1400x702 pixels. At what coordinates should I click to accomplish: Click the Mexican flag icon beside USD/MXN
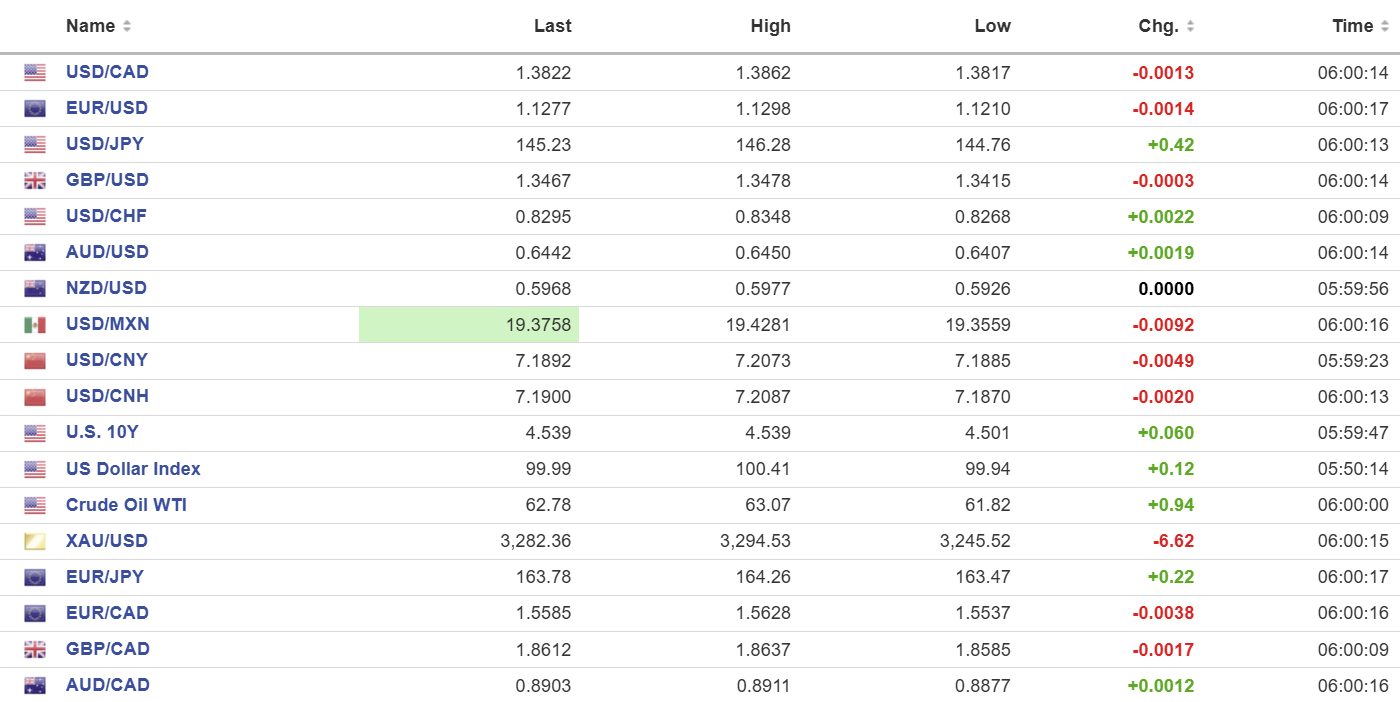pos(35,324)
